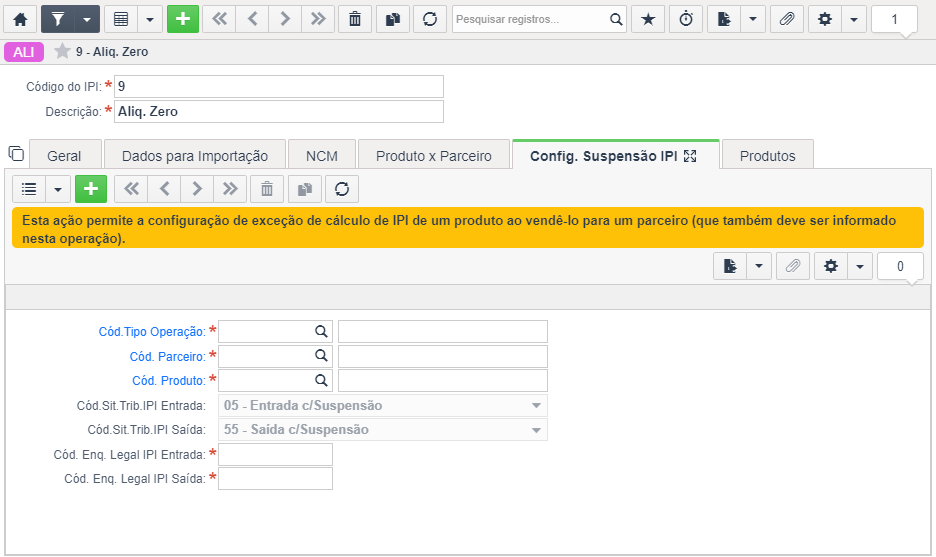Refresh the record with top reload icon
936x557 pixels.
[x=430, y=19]
